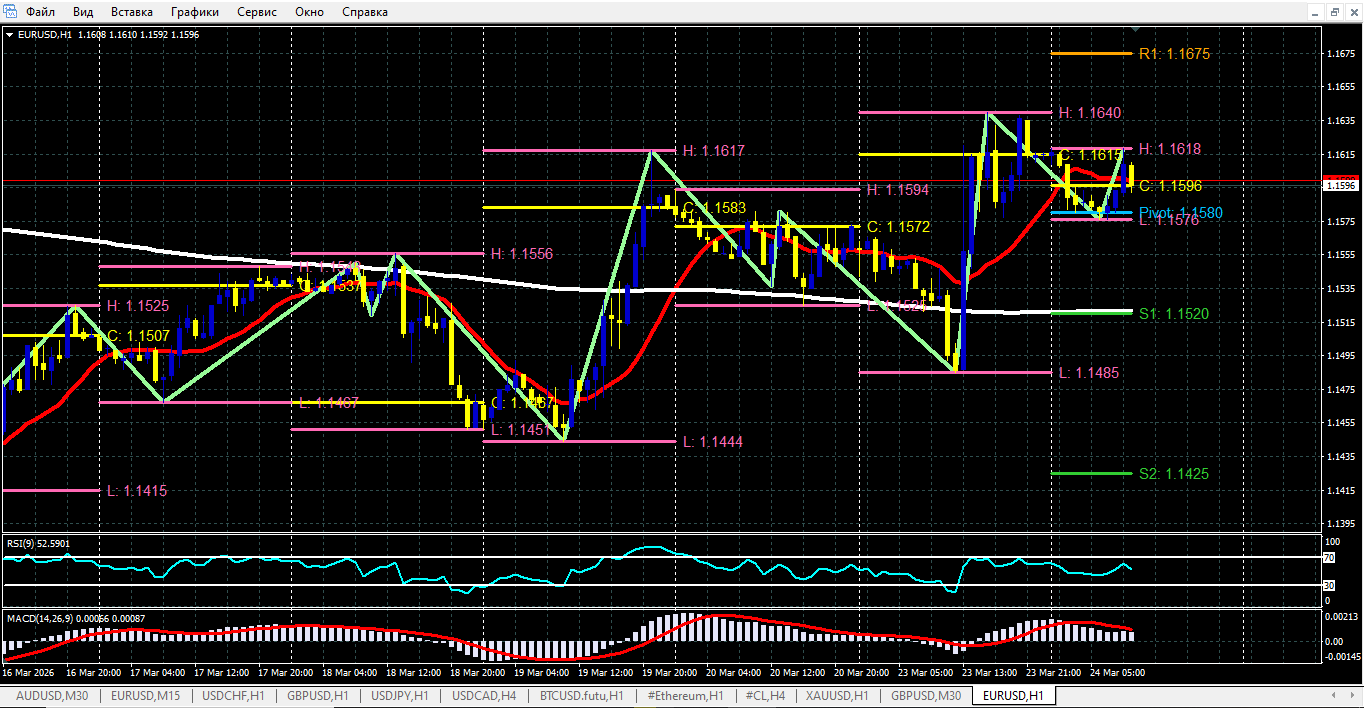Click the RSI 70 level marker
Screen dimensions: 1364x708
pos(1327,556)
